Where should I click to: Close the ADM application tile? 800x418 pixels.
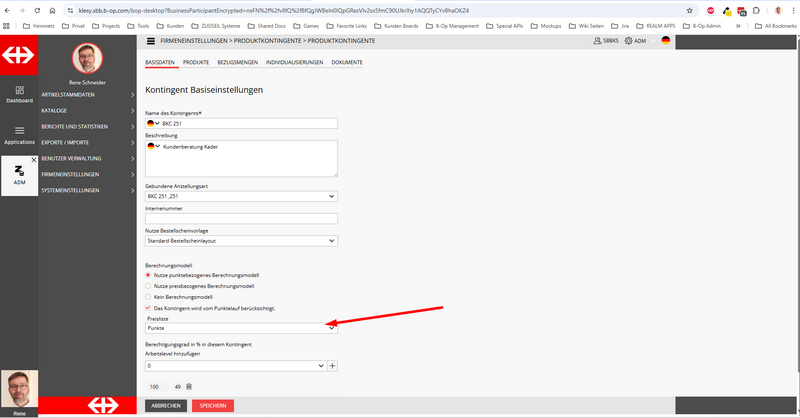click(34, 160)
